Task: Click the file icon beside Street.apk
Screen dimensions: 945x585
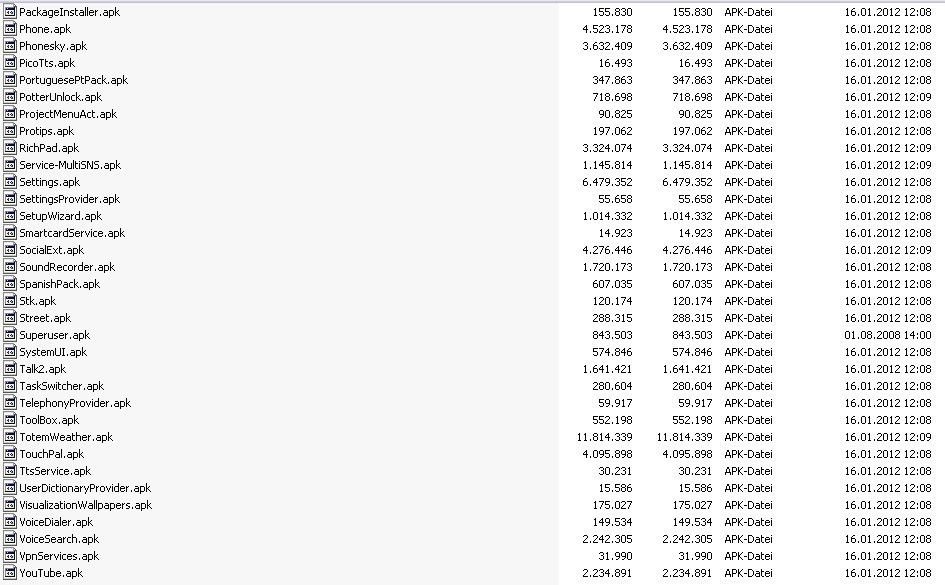Action: (10, 318)
